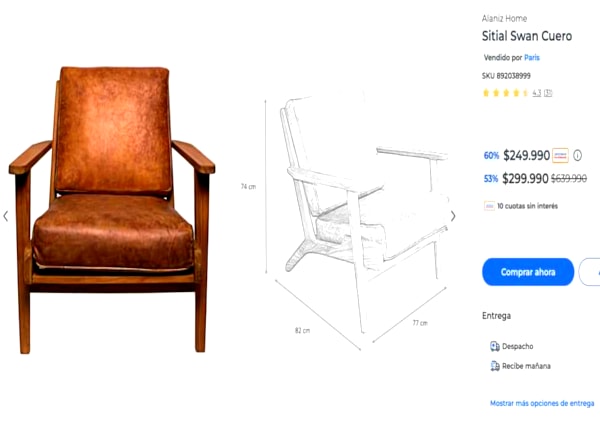Open the 4.3 rating reviews link

coord(536,93)
